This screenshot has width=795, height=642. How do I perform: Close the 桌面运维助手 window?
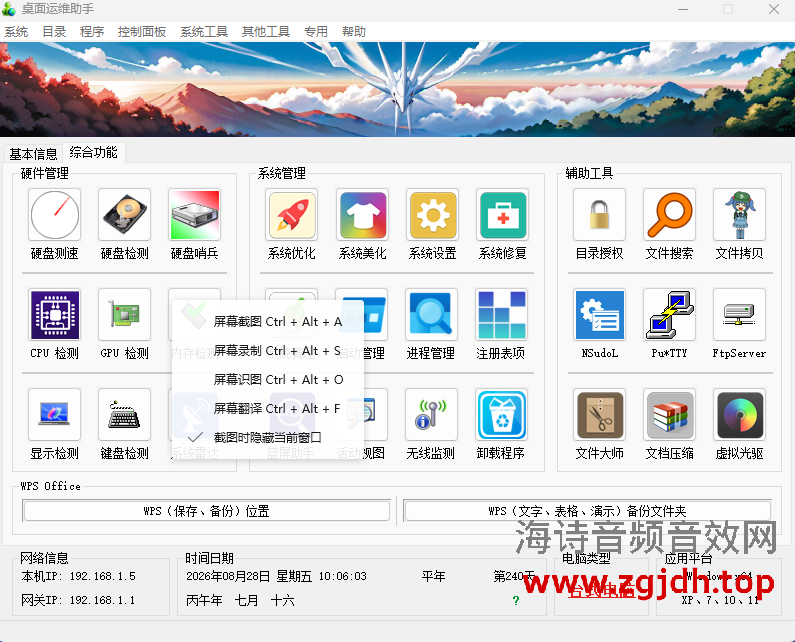[x=774, y=9]
